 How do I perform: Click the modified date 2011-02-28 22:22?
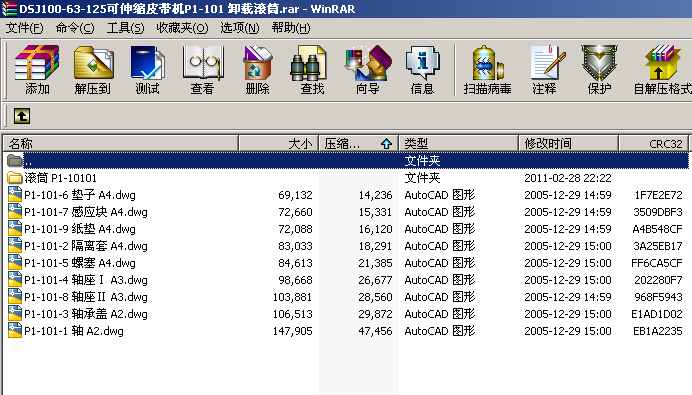click(x=568, y=178)
